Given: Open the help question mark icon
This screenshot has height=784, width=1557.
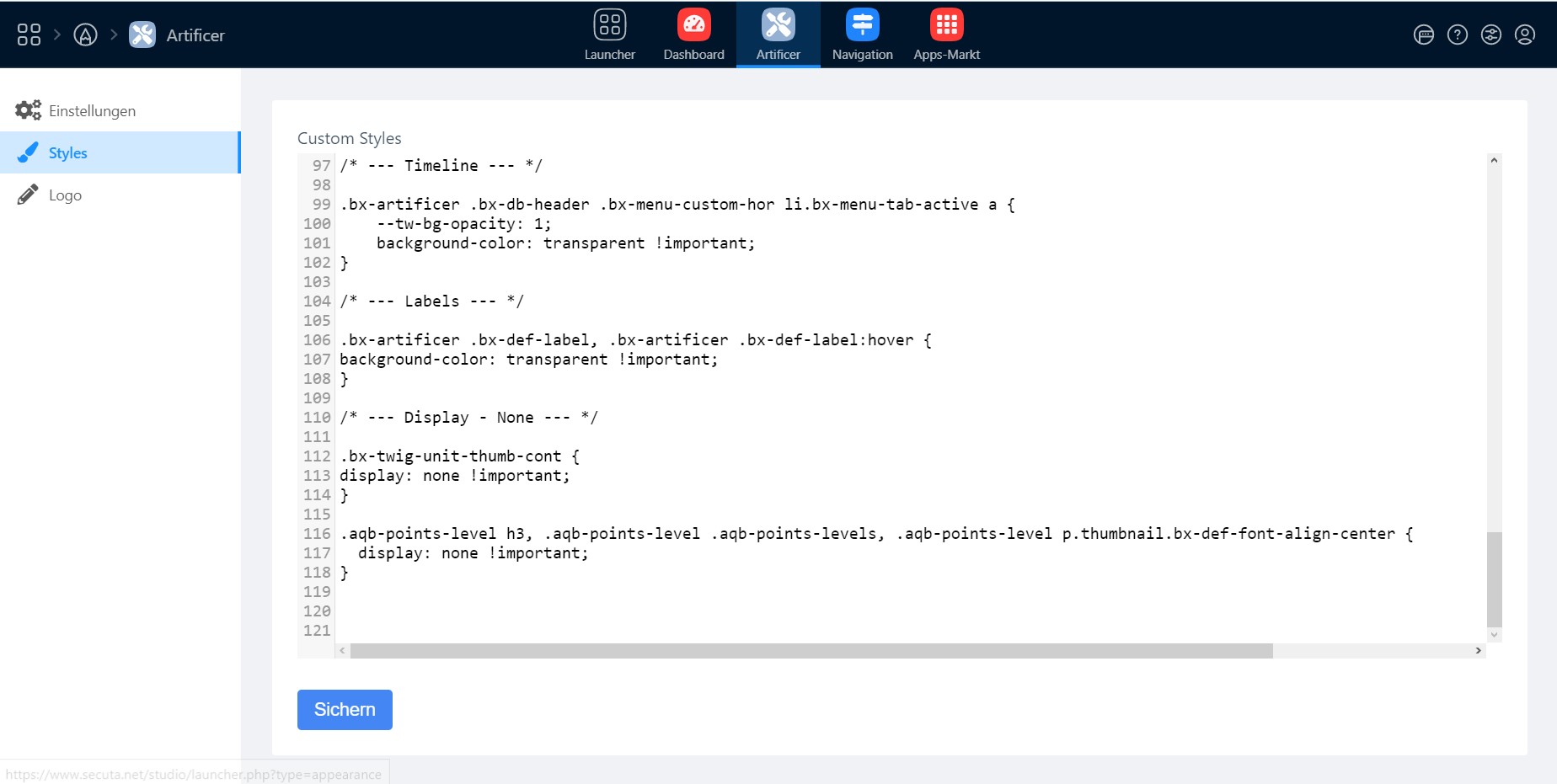Looking at the screenshot, I should [x=1458, y=35].
